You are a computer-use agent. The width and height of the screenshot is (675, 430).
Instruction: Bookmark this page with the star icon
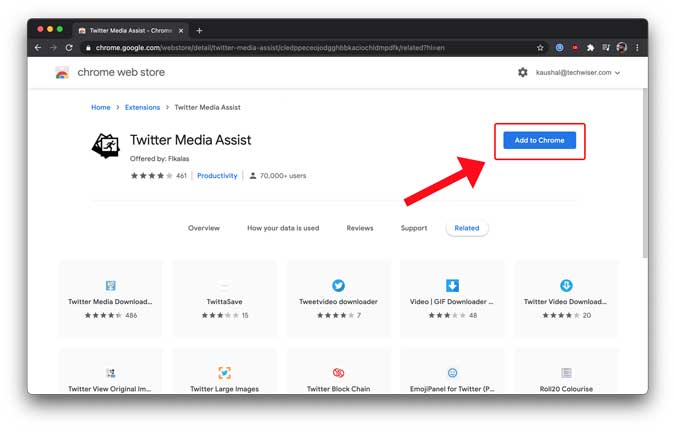tap(540, 48)
